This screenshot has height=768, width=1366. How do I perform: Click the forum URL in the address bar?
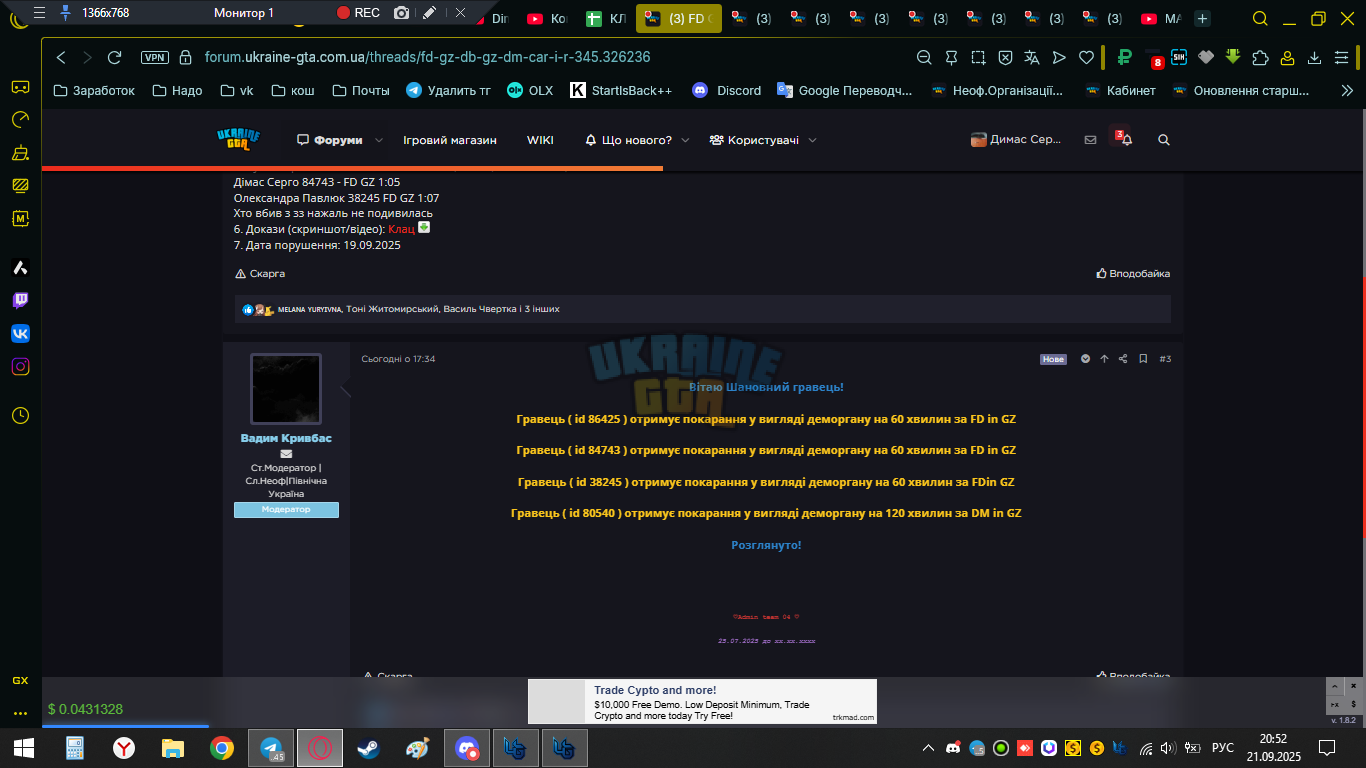point(427,58)
